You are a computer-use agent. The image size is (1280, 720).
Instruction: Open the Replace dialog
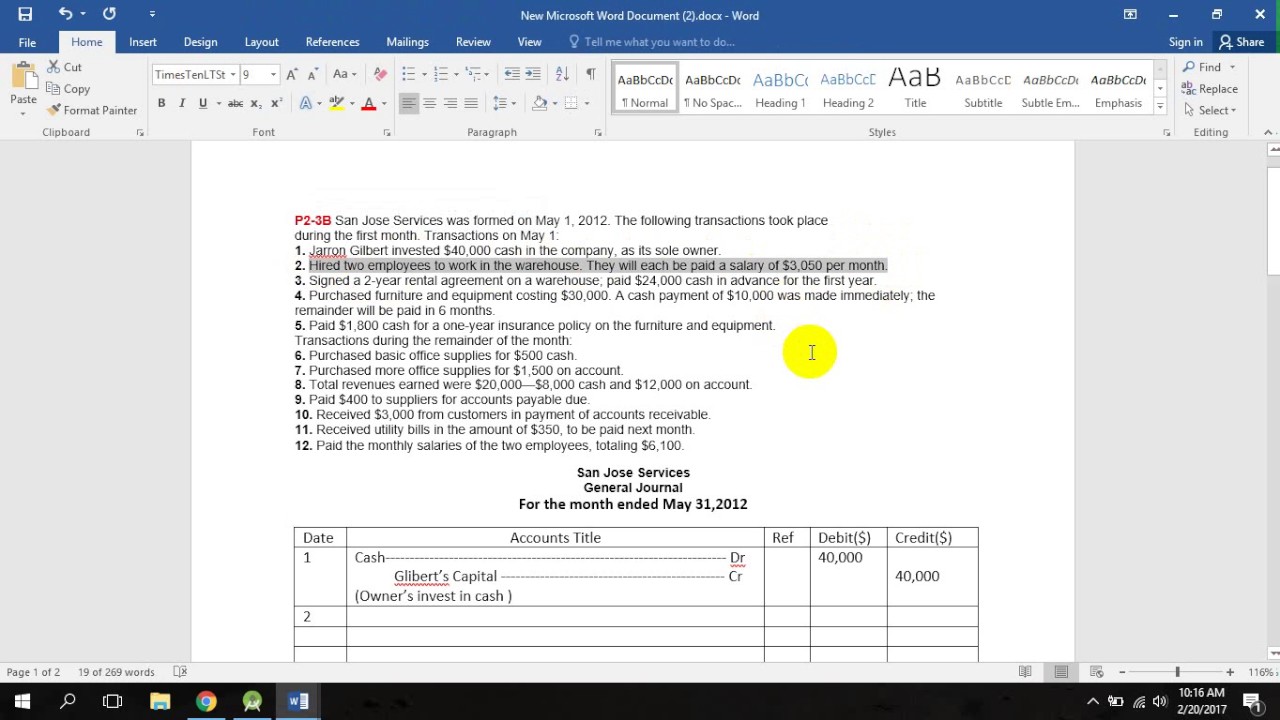pos(1209,89)
